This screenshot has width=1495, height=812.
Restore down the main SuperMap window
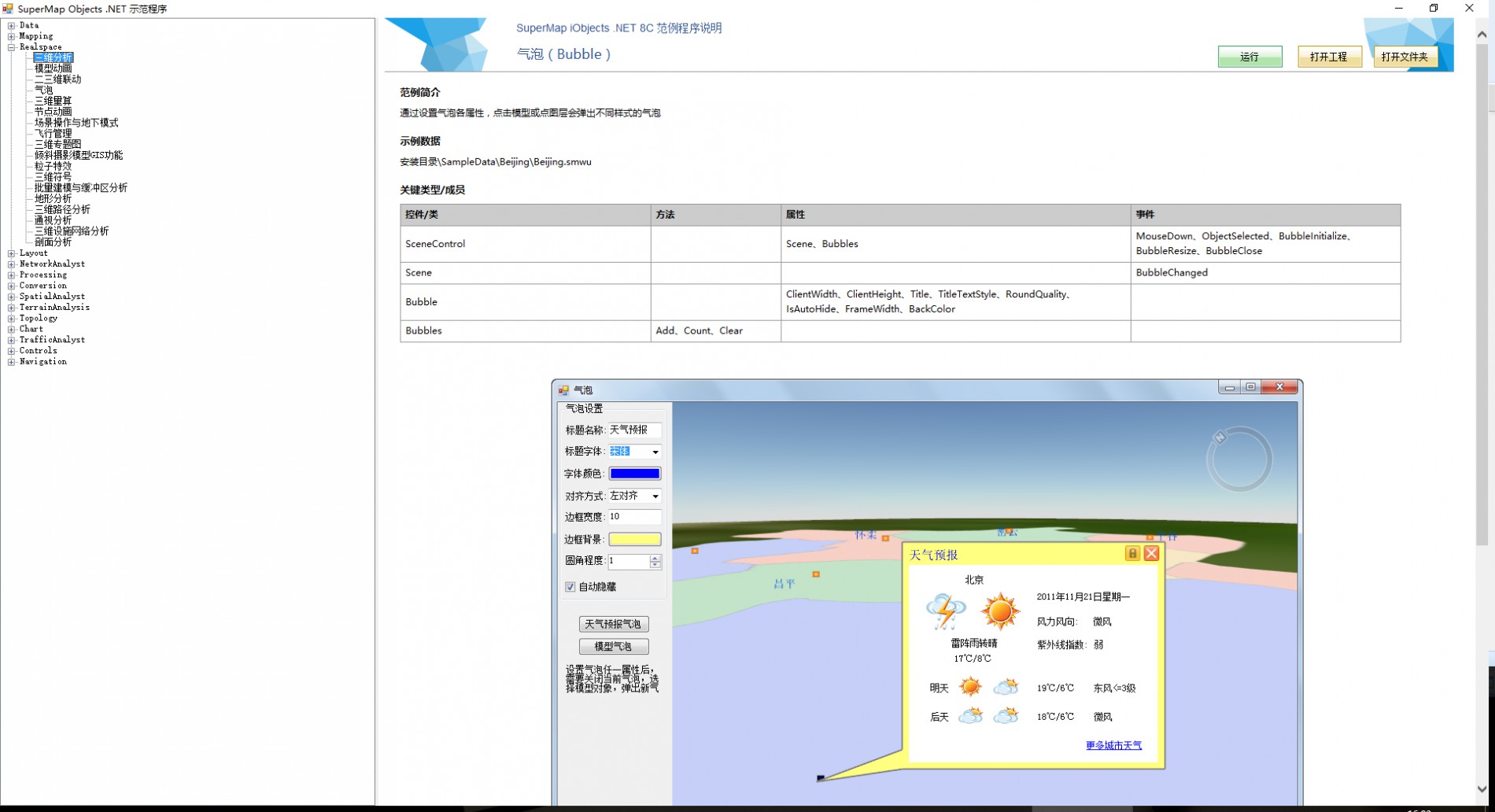click(x=1434, y=9)
